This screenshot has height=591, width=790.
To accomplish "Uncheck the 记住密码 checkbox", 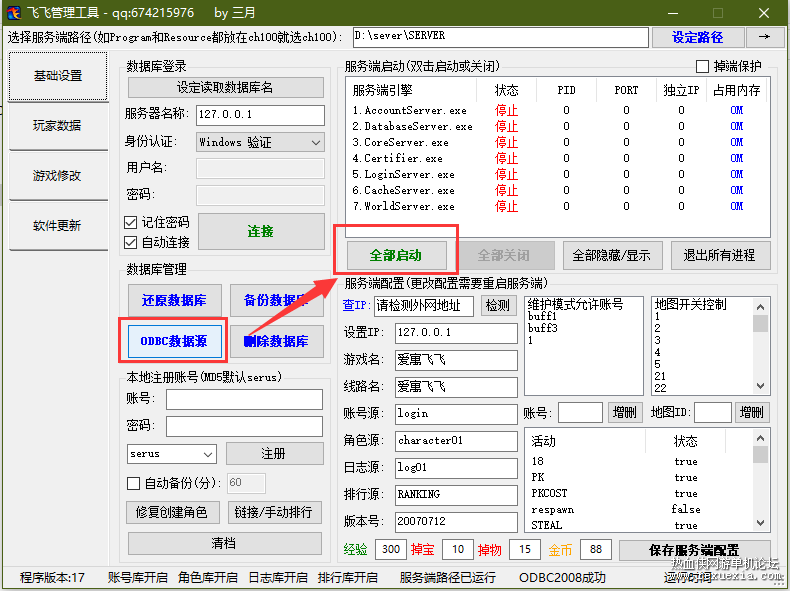I will coord(130,222).
